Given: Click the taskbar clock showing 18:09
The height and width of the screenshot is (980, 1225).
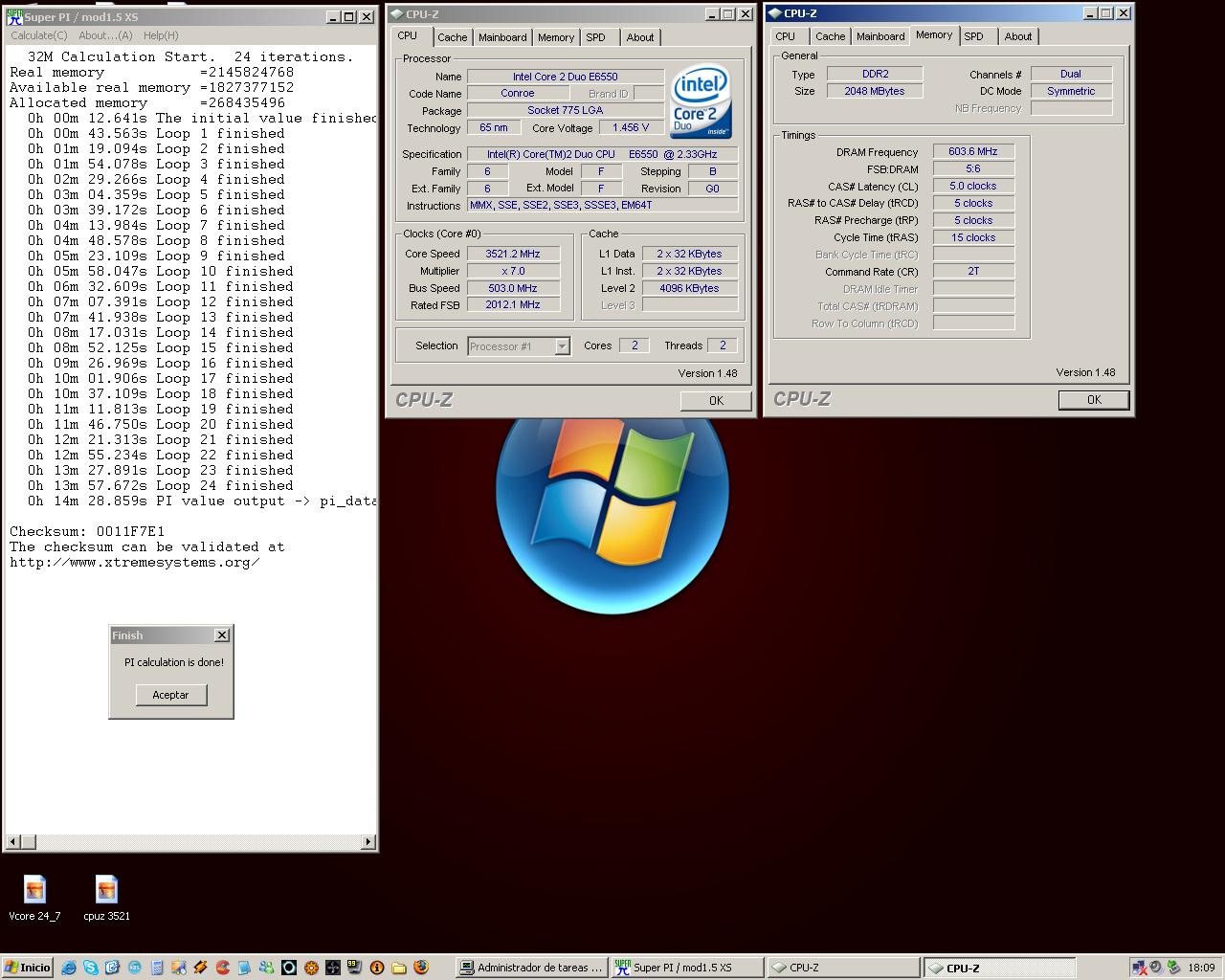Looking at the screenshot, I should coord(1201,968).
